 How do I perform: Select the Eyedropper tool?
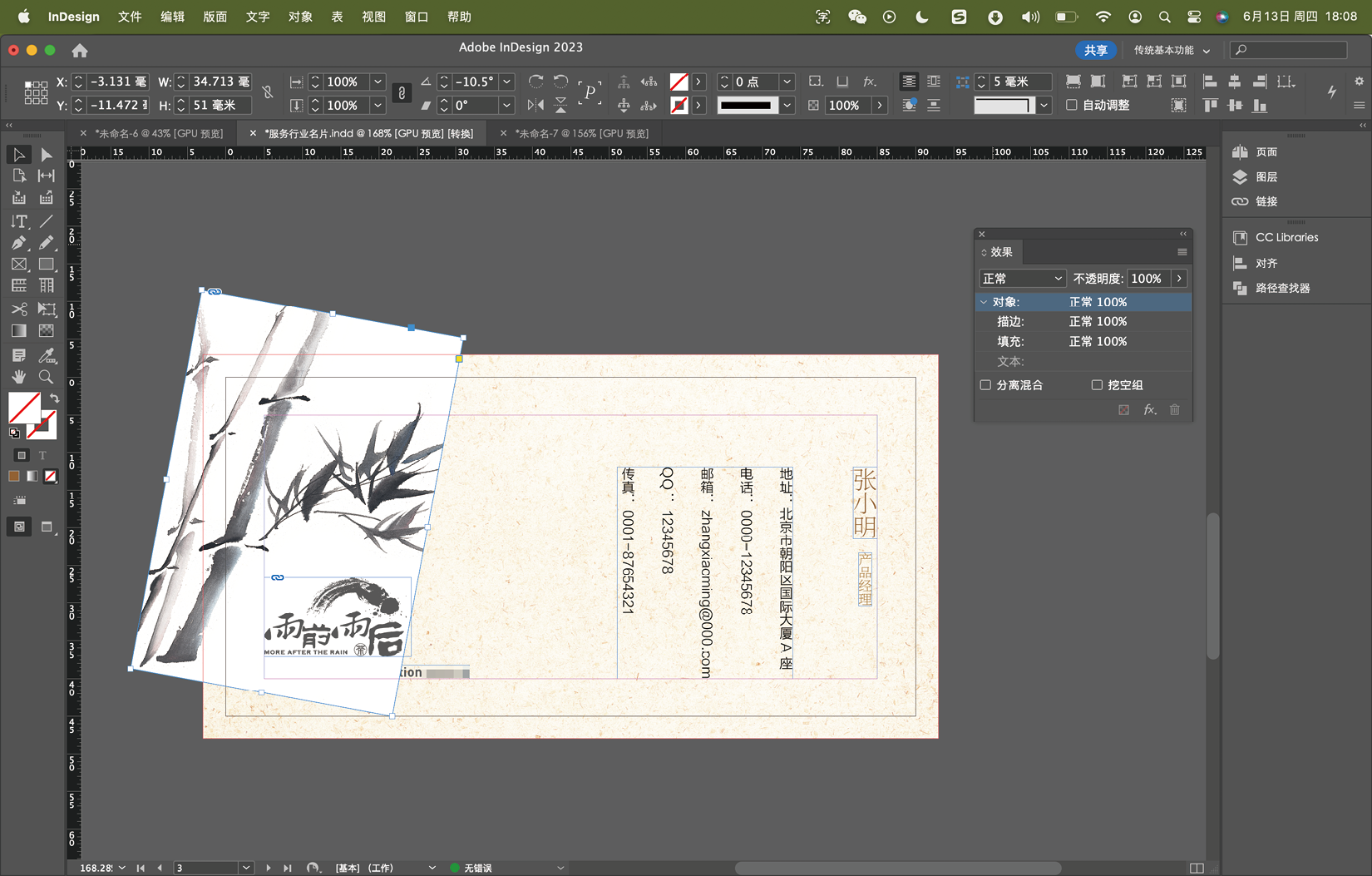[47, 355]
